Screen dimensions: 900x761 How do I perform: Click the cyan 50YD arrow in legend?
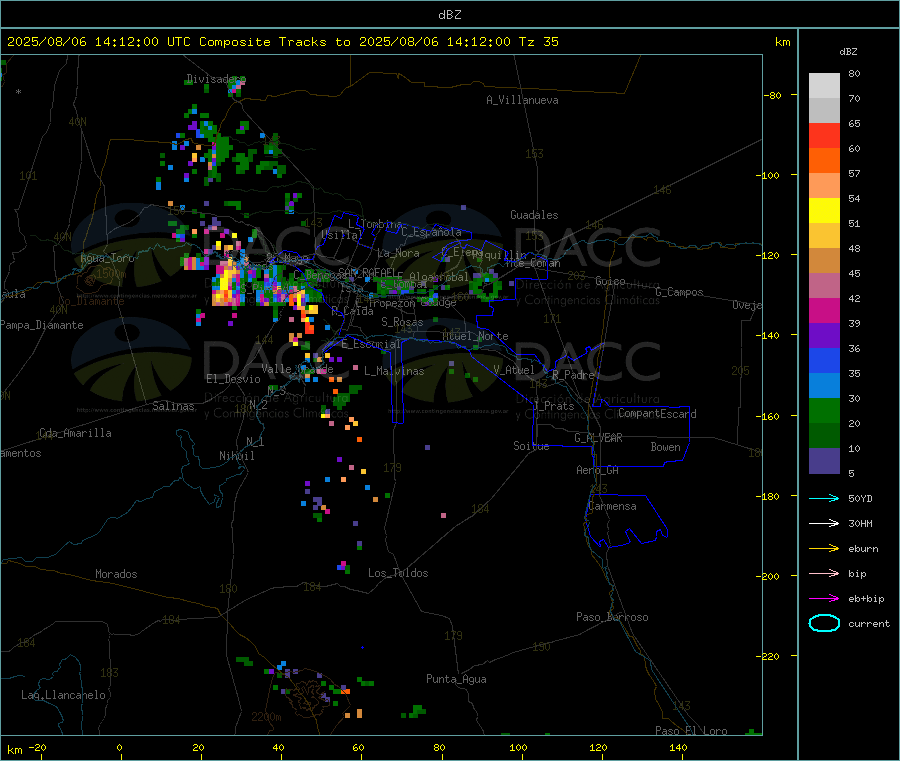point(824,498)
